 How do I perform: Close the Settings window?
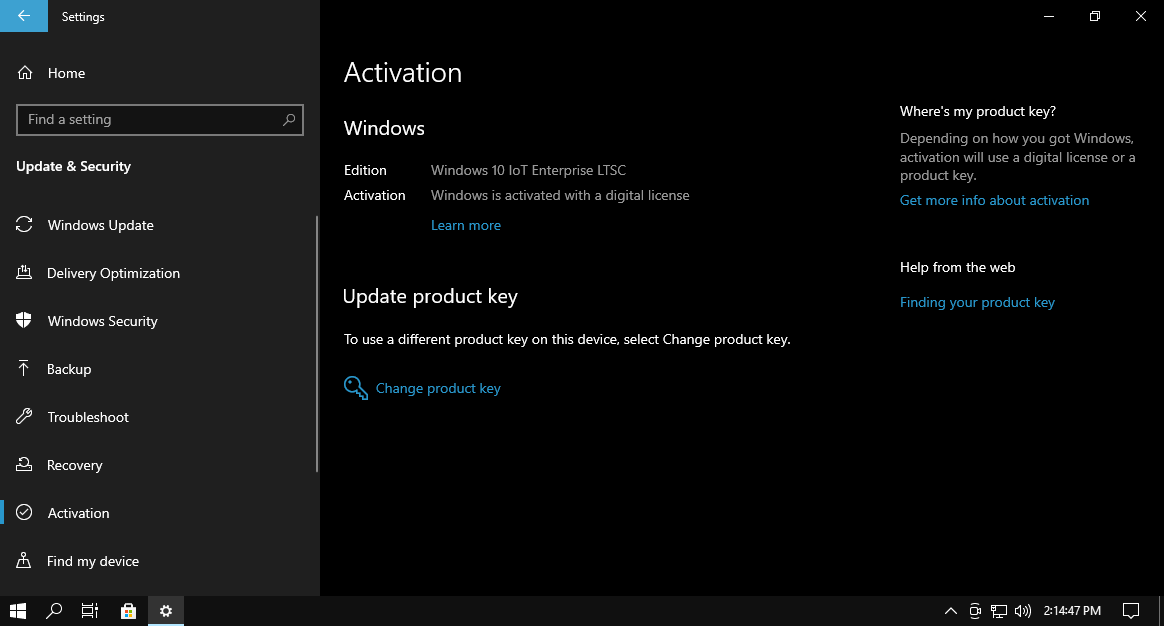[x=1141, y=16]
